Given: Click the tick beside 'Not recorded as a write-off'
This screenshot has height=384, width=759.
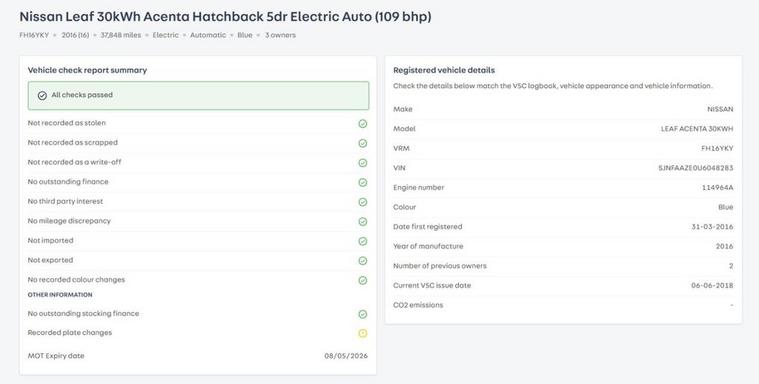Looking at the screenshot, I should (x=363, y=163).
